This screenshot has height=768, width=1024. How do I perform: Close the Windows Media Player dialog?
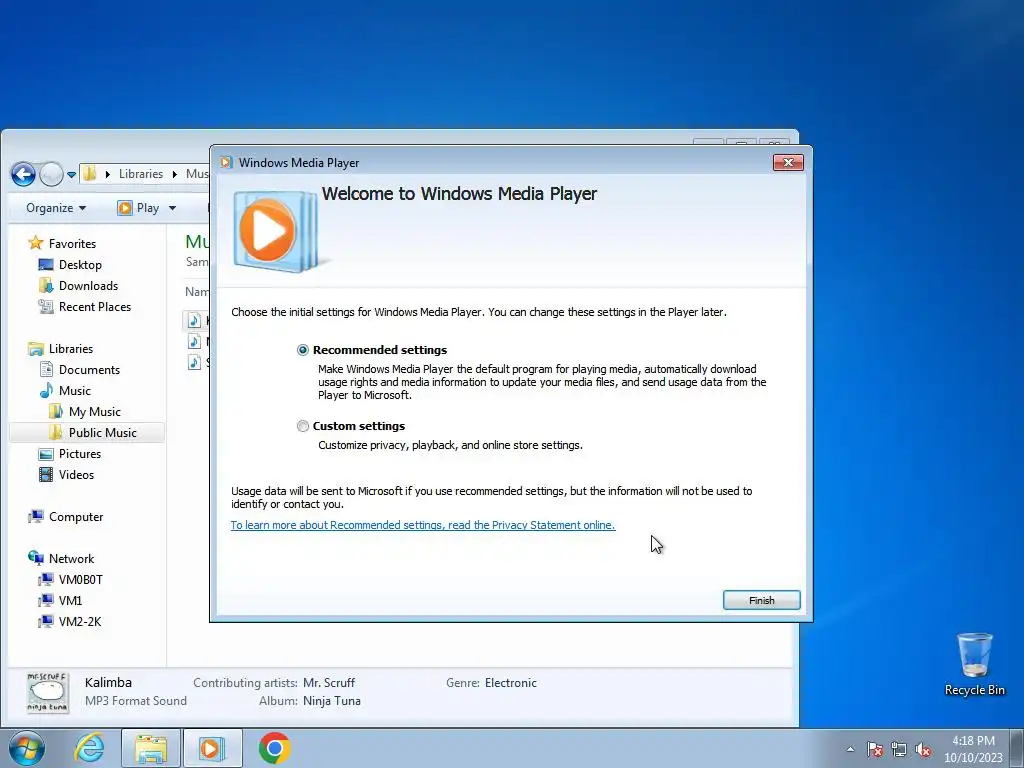(788, 163)
